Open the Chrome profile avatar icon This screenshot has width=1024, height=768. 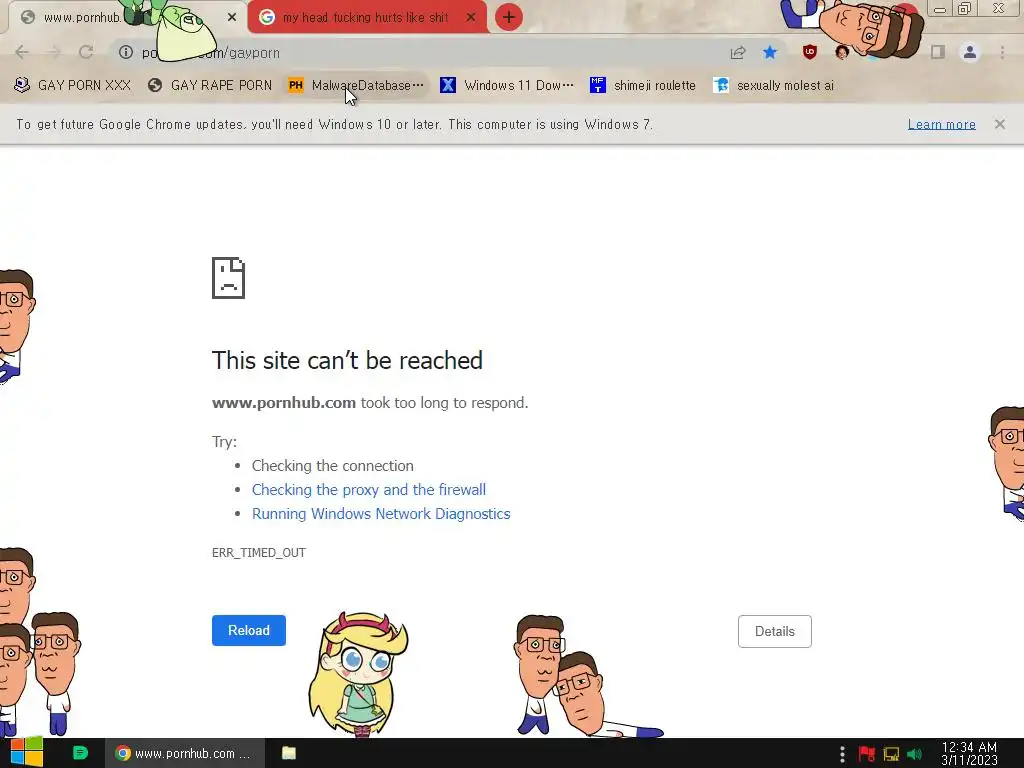coord(970,52)
